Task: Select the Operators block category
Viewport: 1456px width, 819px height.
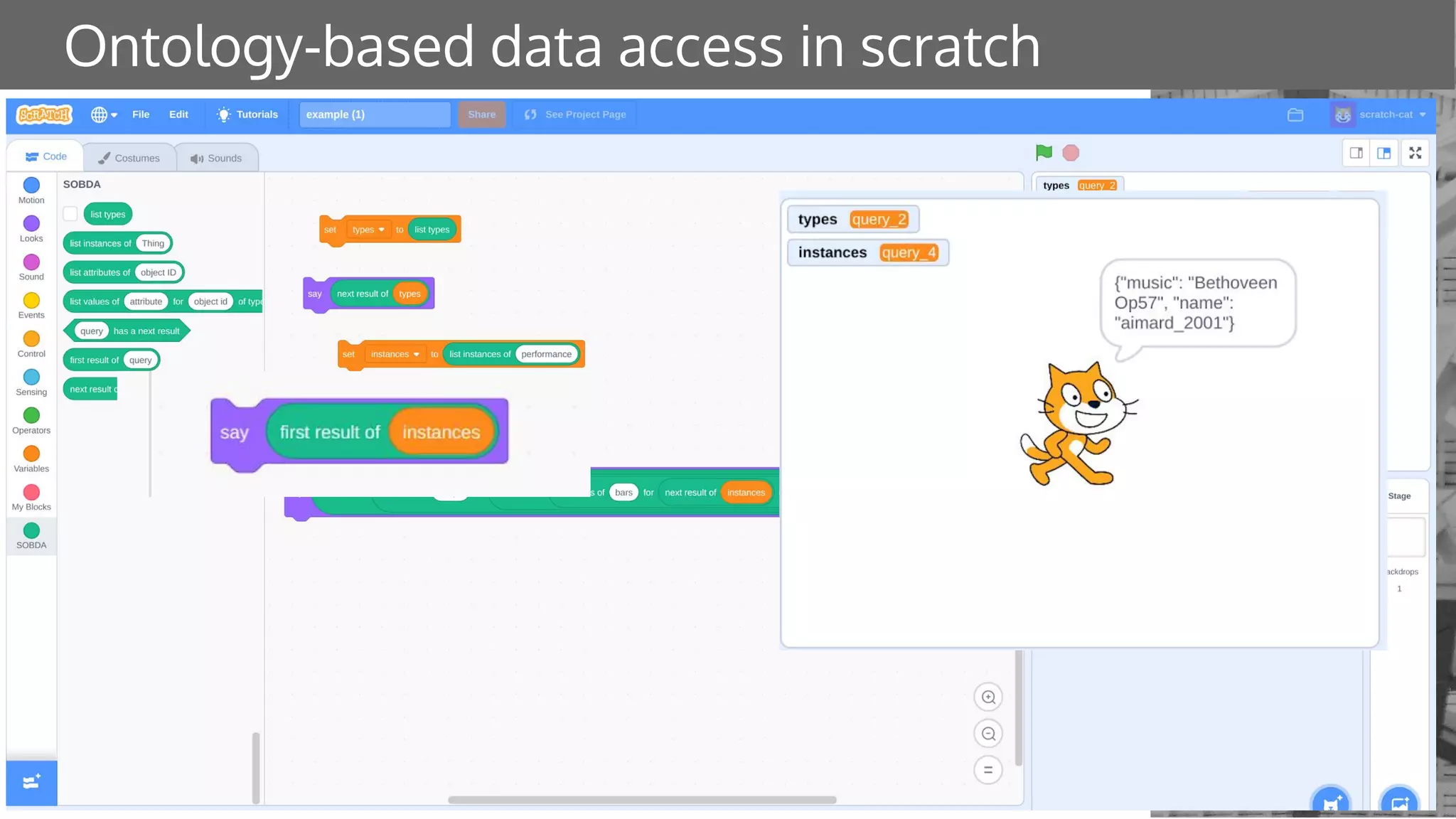Action: coord(31,421)
